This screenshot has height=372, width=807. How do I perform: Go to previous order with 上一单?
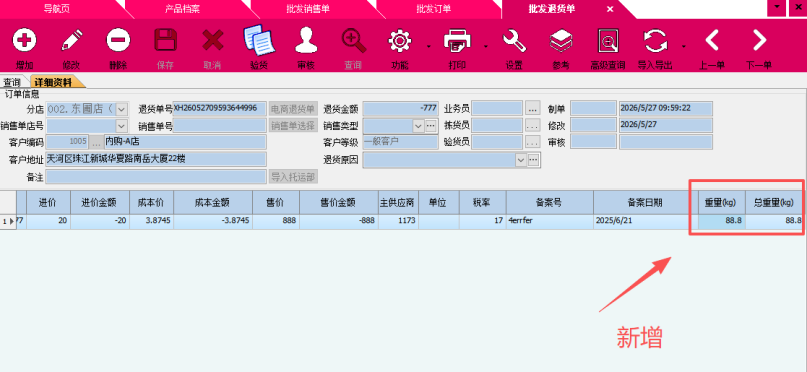point(712,40)
